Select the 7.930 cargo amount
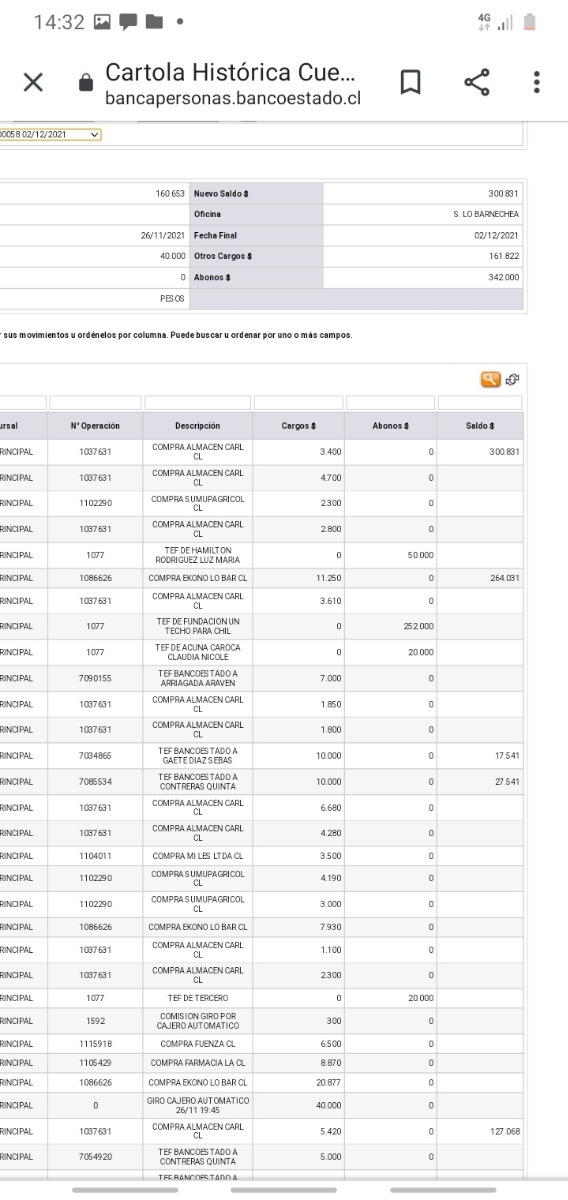This screenshot has height=1200, width=568. pyautogui.click(x=330, y=926)
